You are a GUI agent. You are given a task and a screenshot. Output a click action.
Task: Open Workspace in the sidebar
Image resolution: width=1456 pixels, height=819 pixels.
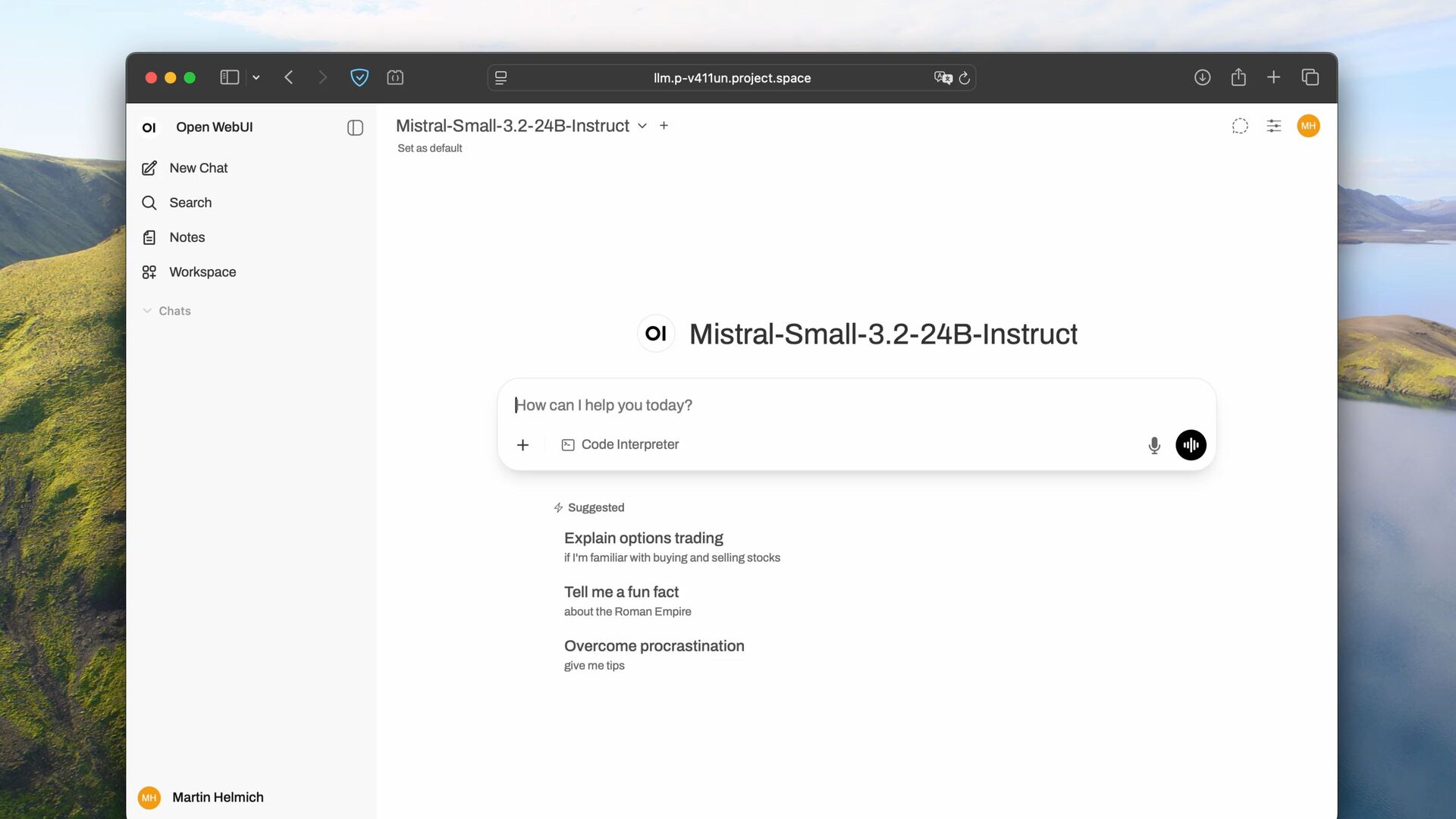click(x=202, y=271)
